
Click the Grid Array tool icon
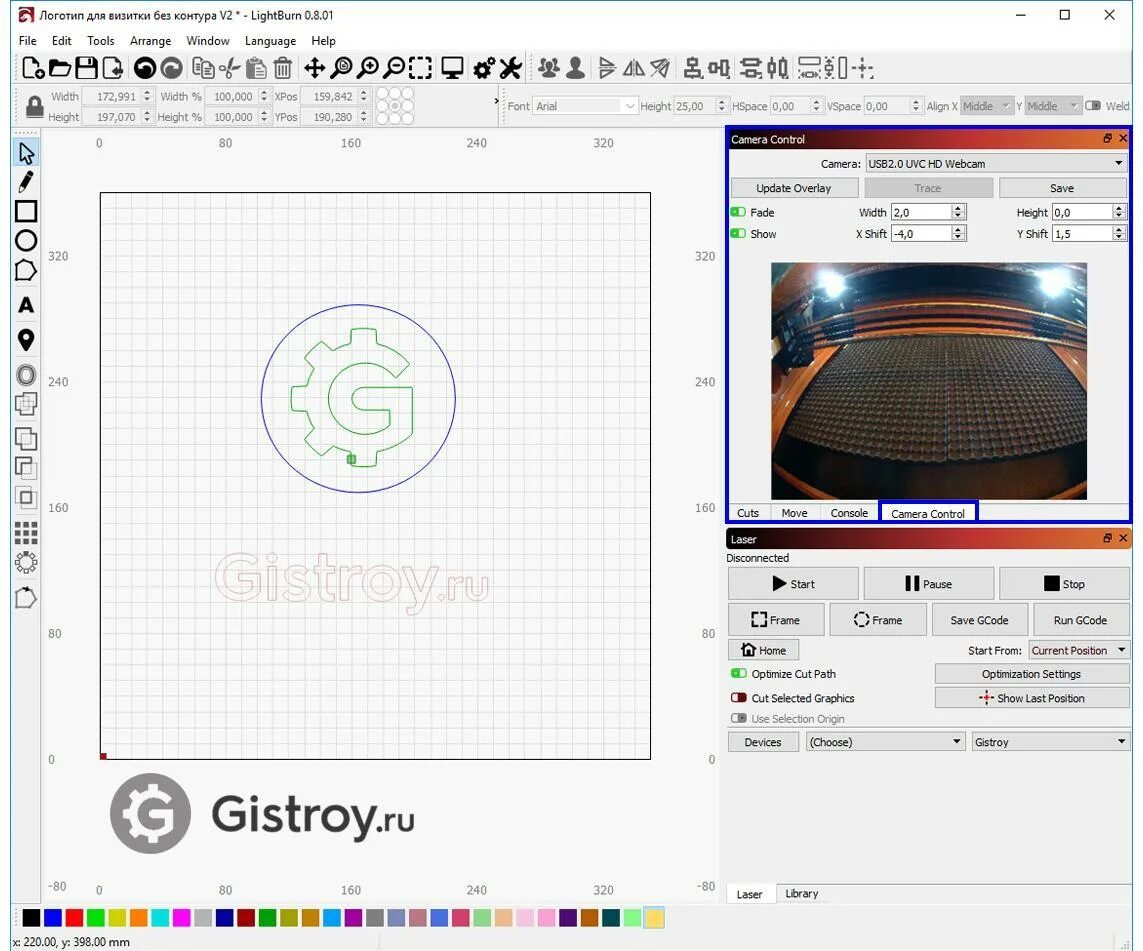pyautogui.click(x=26, y=533)
